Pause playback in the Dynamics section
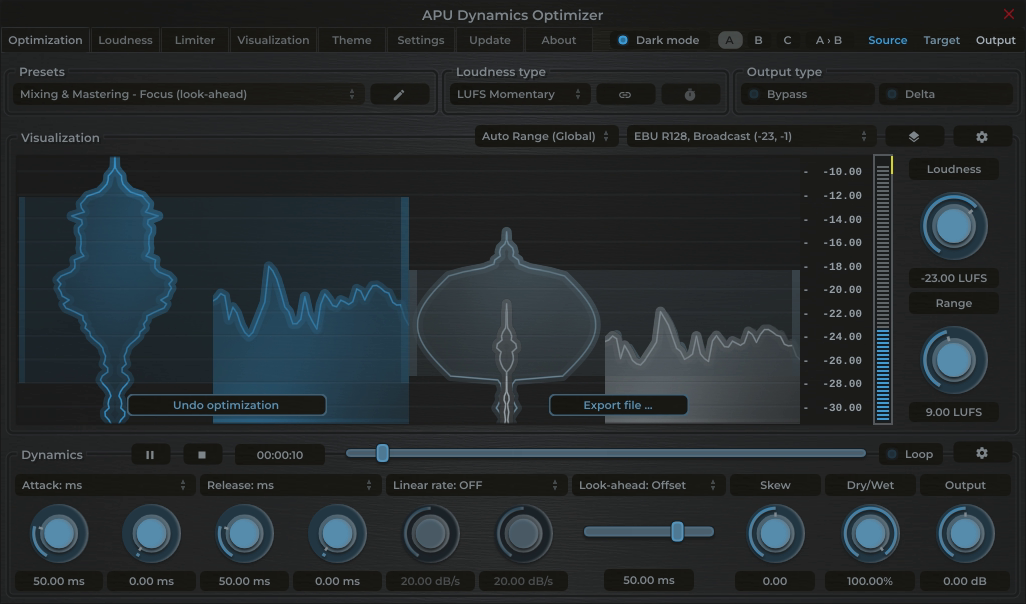 pyautogui.click(x=150, y=453)
